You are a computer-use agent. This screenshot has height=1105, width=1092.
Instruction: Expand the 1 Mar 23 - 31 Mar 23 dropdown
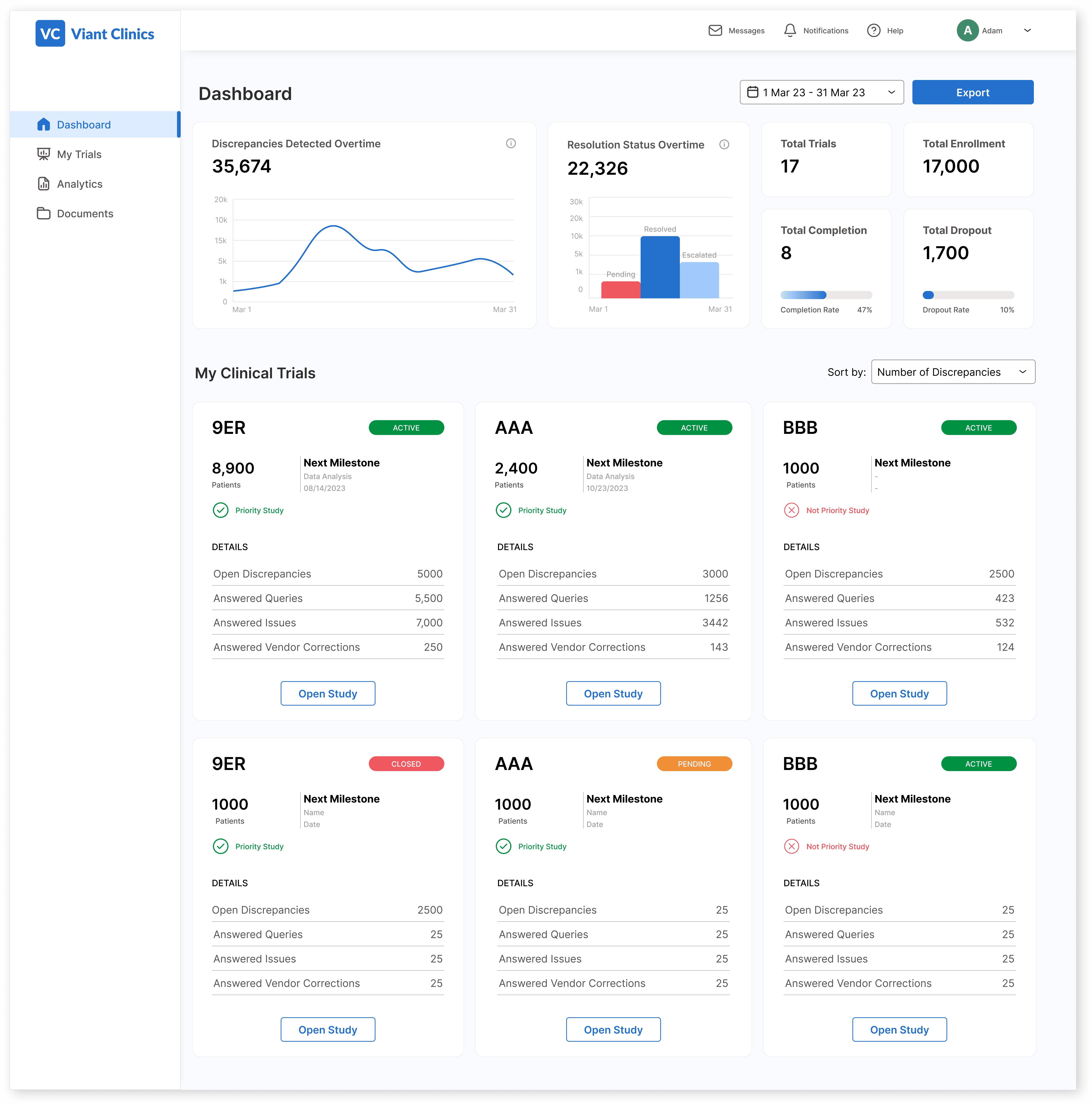[821, 92]
